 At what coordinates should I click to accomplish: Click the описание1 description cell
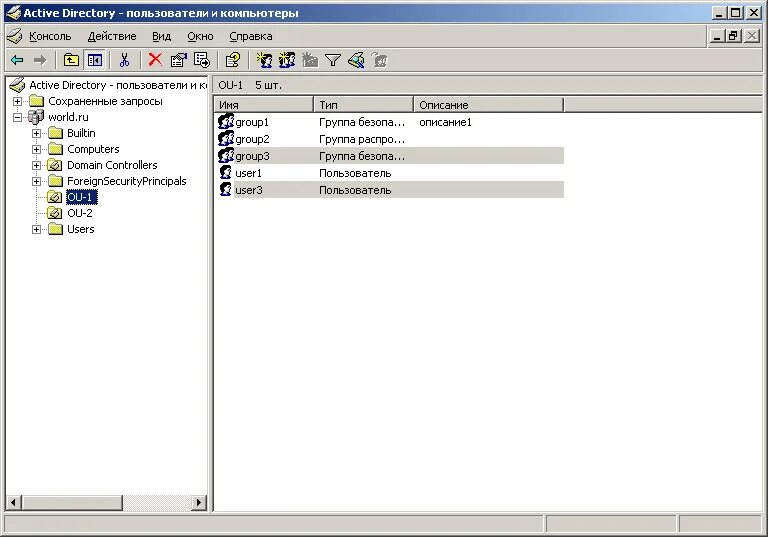coord(445,122)
